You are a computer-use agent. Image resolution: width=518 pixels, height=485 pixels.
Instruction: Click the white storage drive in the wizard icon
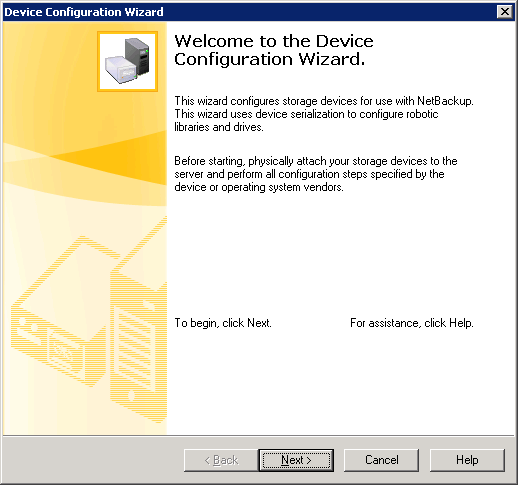[x=121, y=69]
